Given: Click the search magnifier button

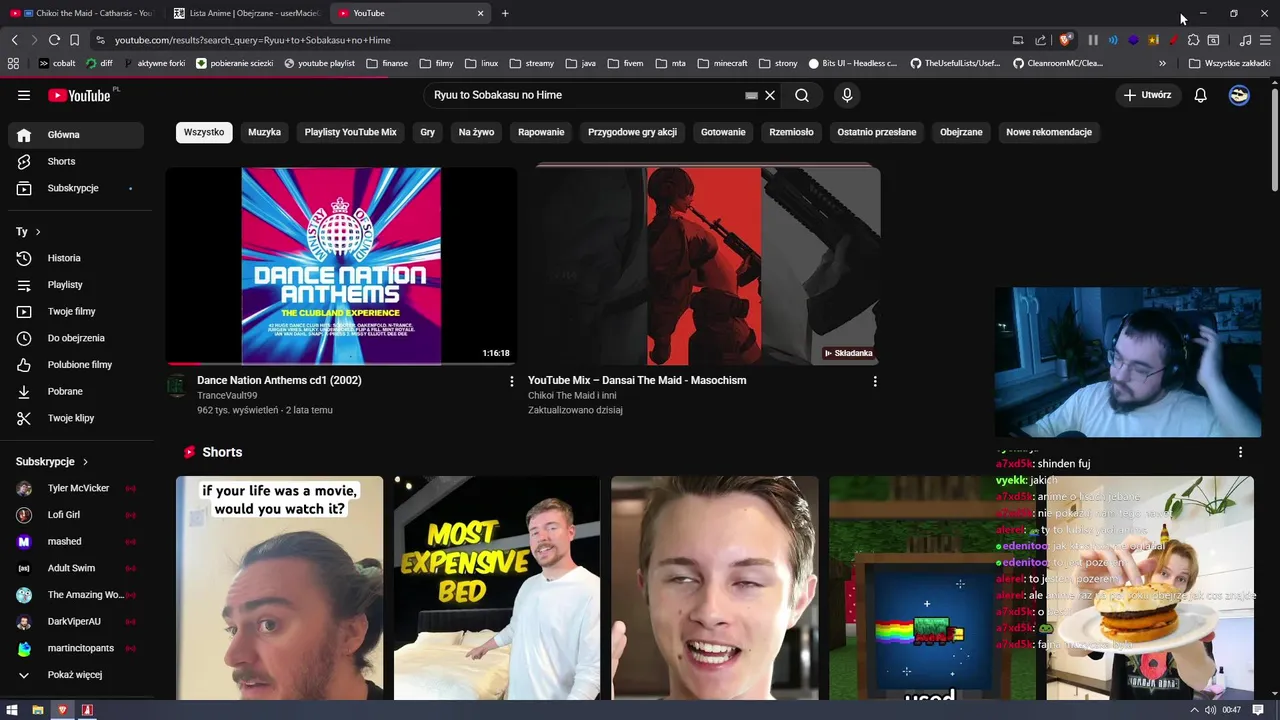Looking at the screenshot, I should click(802, 95).
